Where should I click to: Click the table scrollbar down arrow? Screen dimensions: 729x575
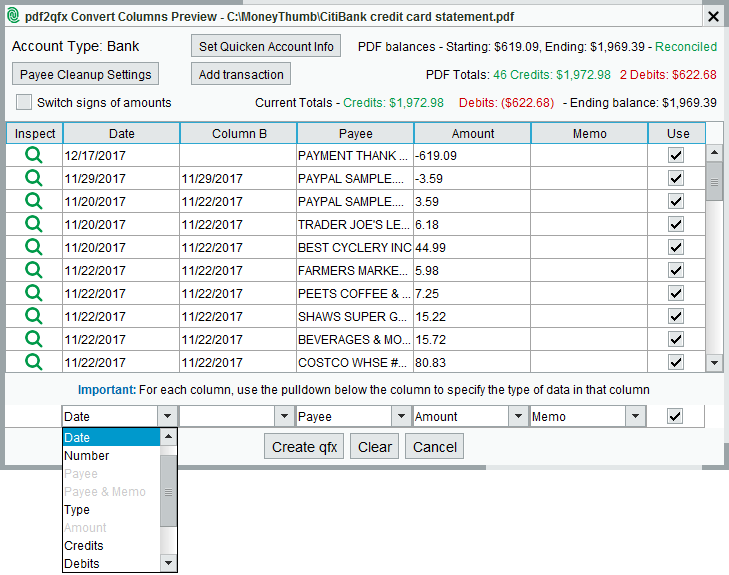715,363
